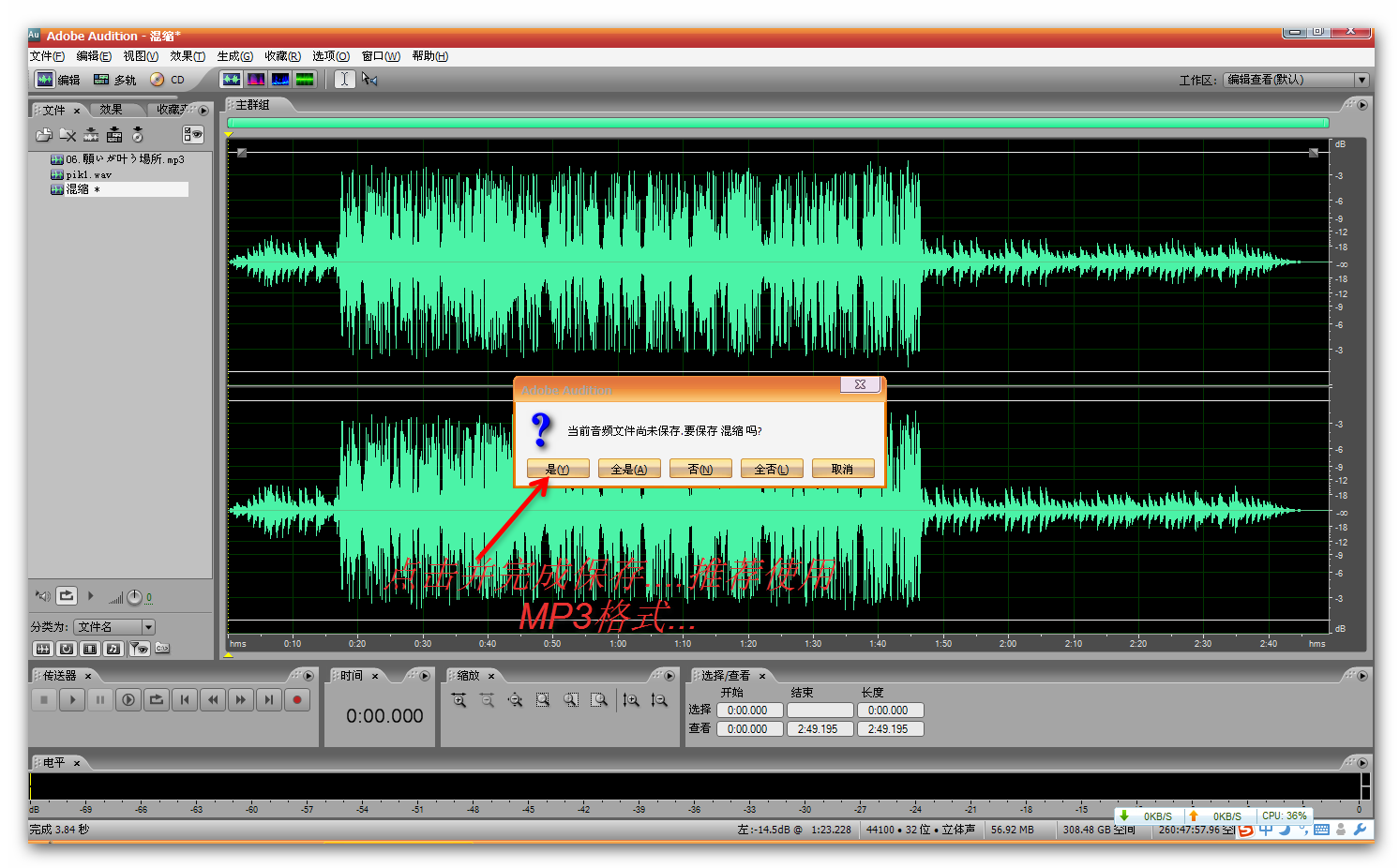Open Files panel options arrow menu

click(x=203, y=111)
